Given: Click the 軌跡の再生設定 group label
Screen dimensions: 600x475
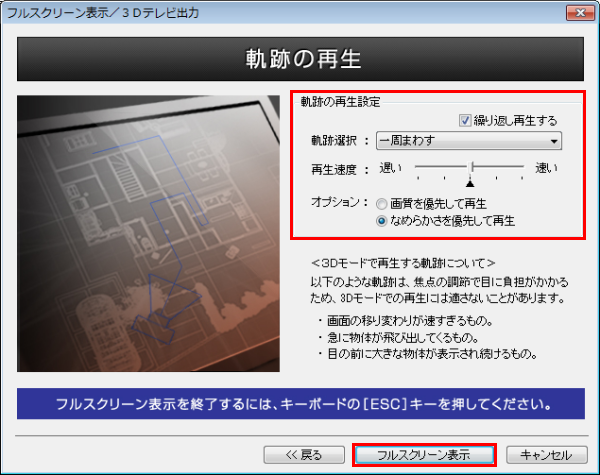Looking at the screenshot, I should click(x=340, y=102).
